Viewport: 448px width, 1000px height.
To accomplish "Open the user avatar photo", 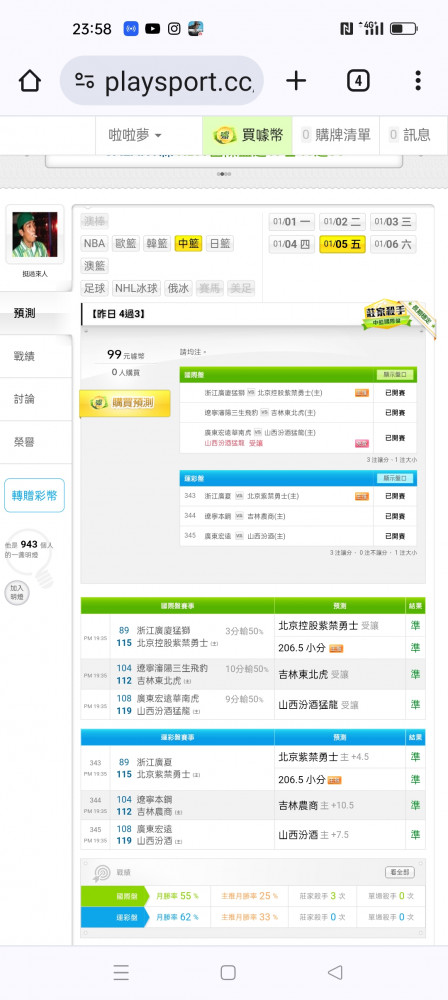I will tap(34, 235).
